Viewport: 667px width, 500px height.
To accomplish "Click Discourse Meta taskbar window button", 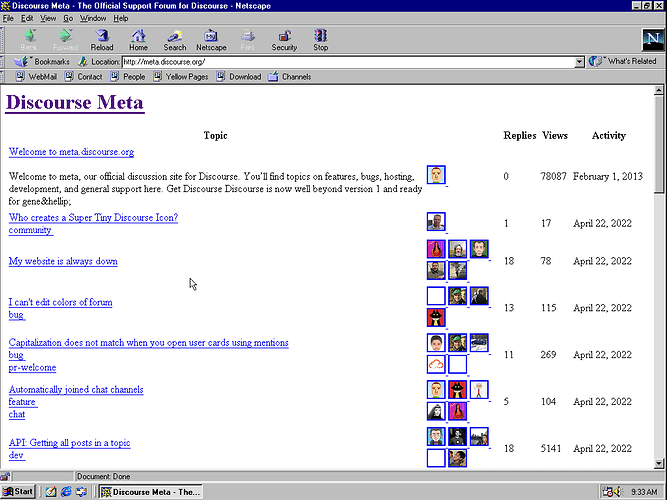I will click(151, 492).
